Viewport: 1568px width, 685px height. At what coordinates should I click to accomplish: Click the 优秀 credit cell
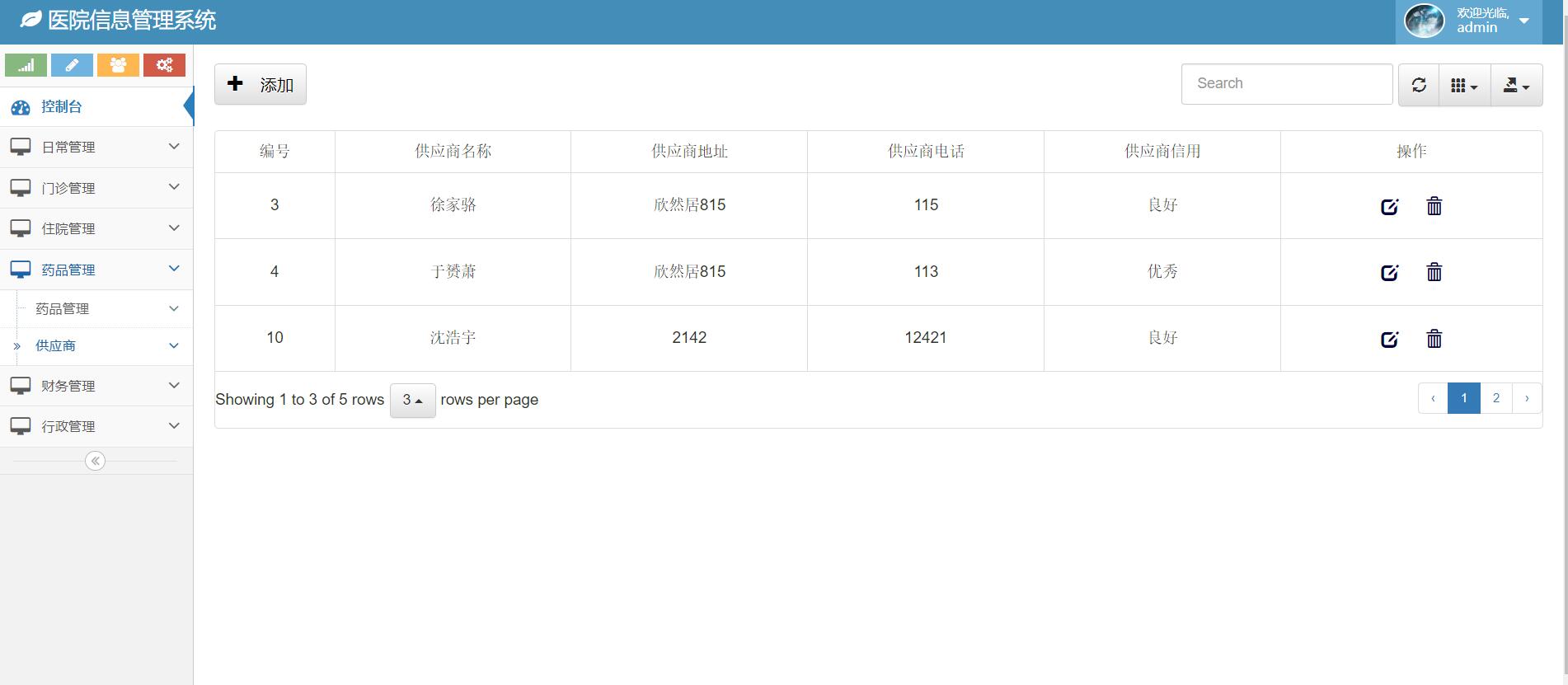(1162, 272)
